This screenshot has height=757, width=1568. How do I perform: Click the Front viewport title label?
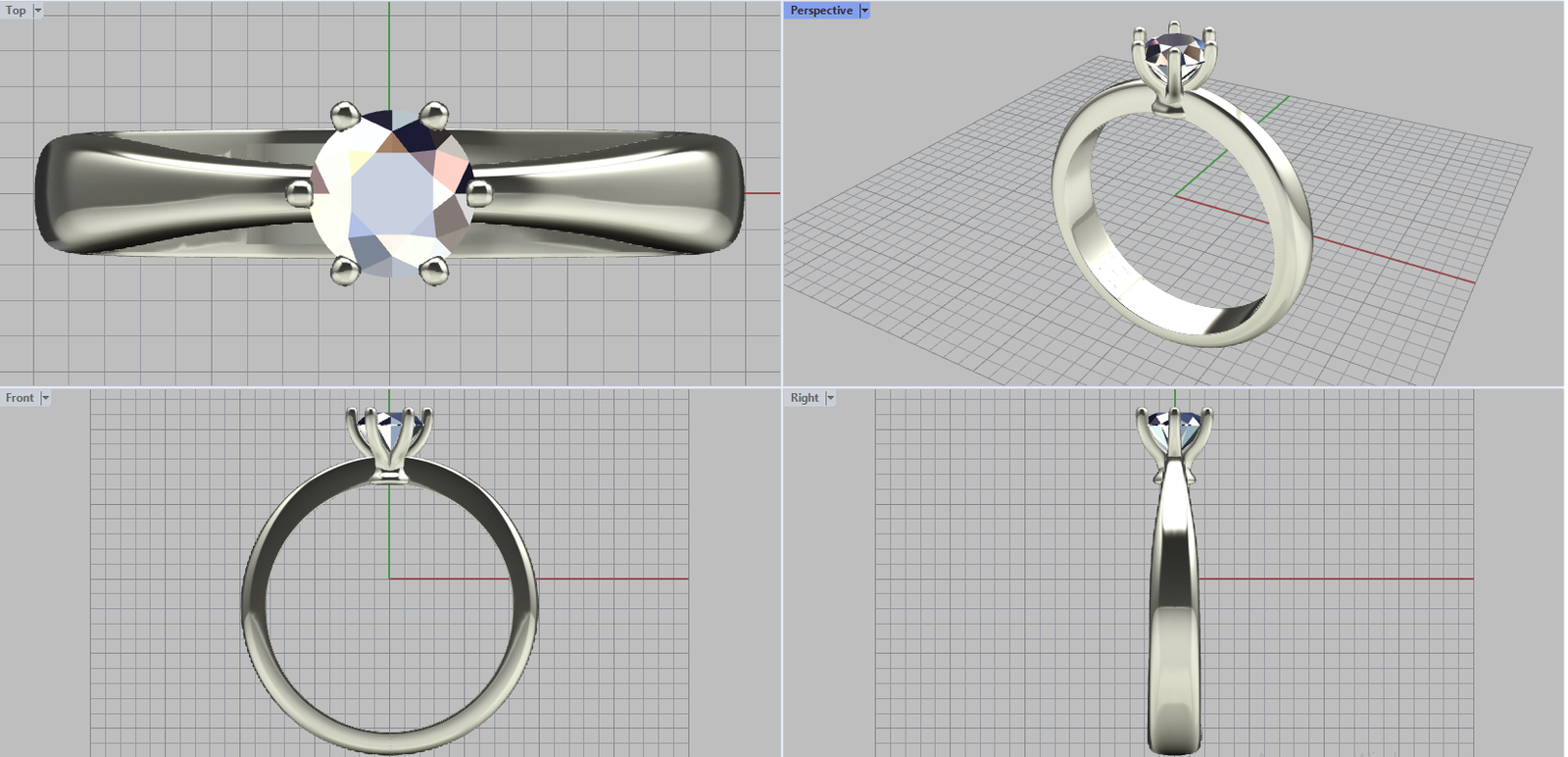(x=20, y=398)
